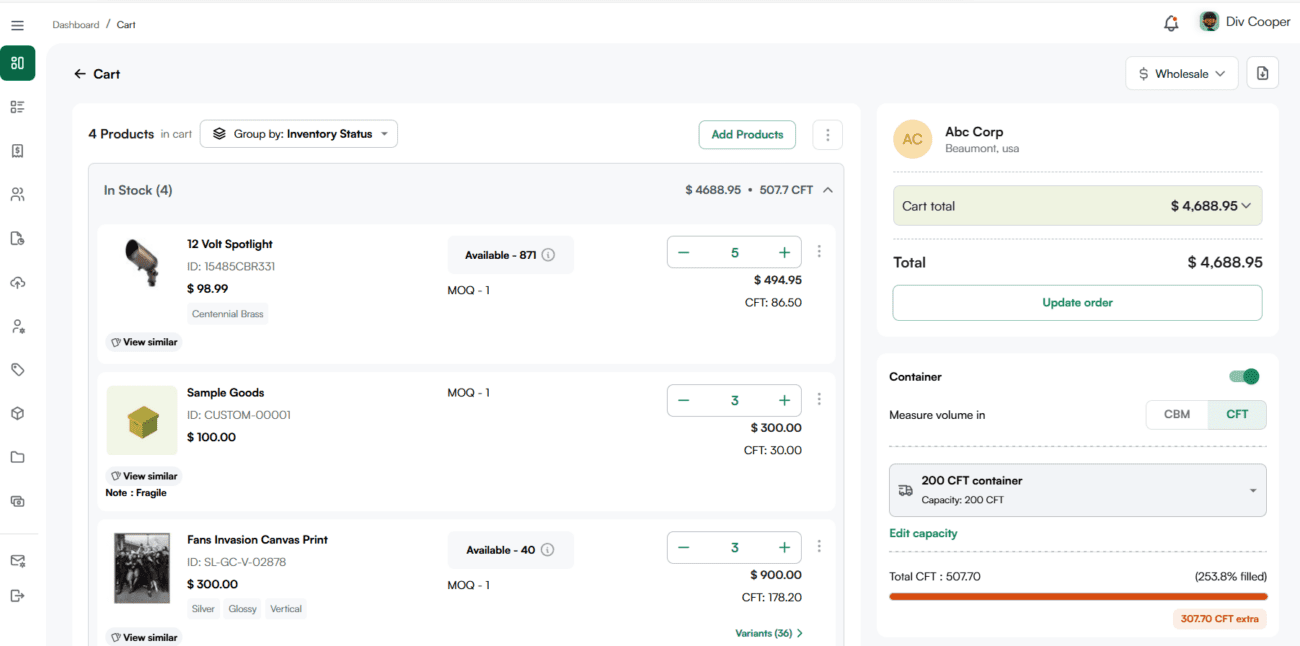Open Group by Inventory Status dropdown
This screenshot has width=1300, height=646.
(x=299, y=134)
